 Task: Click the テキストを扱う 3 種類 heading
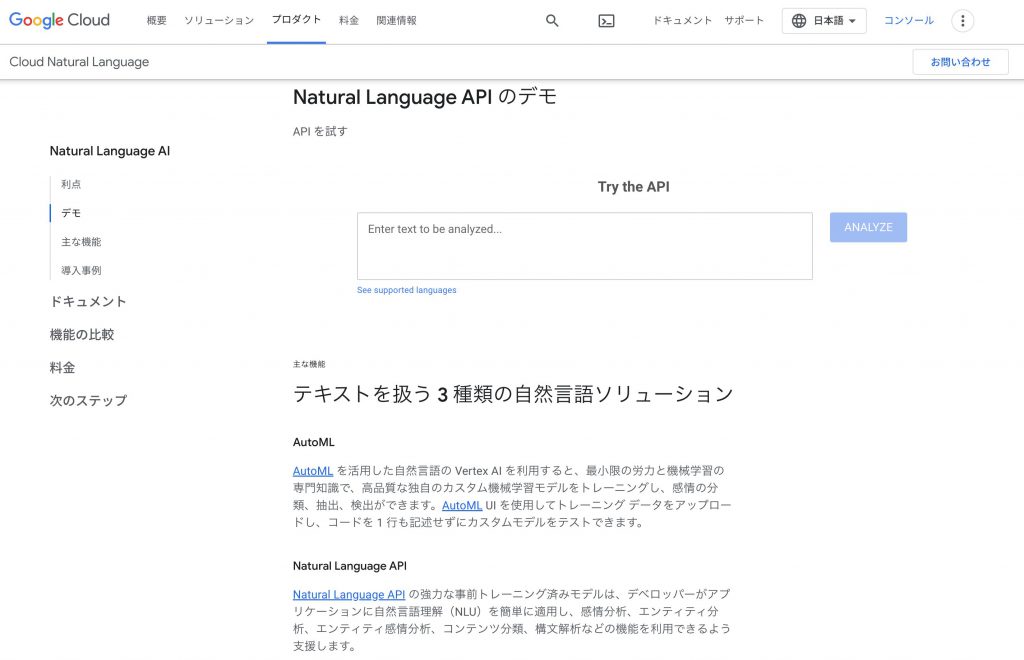coord(513,394)
